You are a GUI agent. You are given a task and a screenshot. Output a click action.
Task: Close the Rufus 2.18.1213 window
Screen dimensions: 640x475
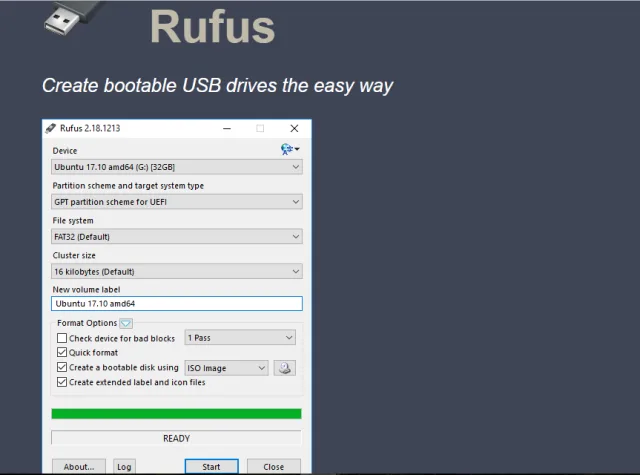point(294,129)
